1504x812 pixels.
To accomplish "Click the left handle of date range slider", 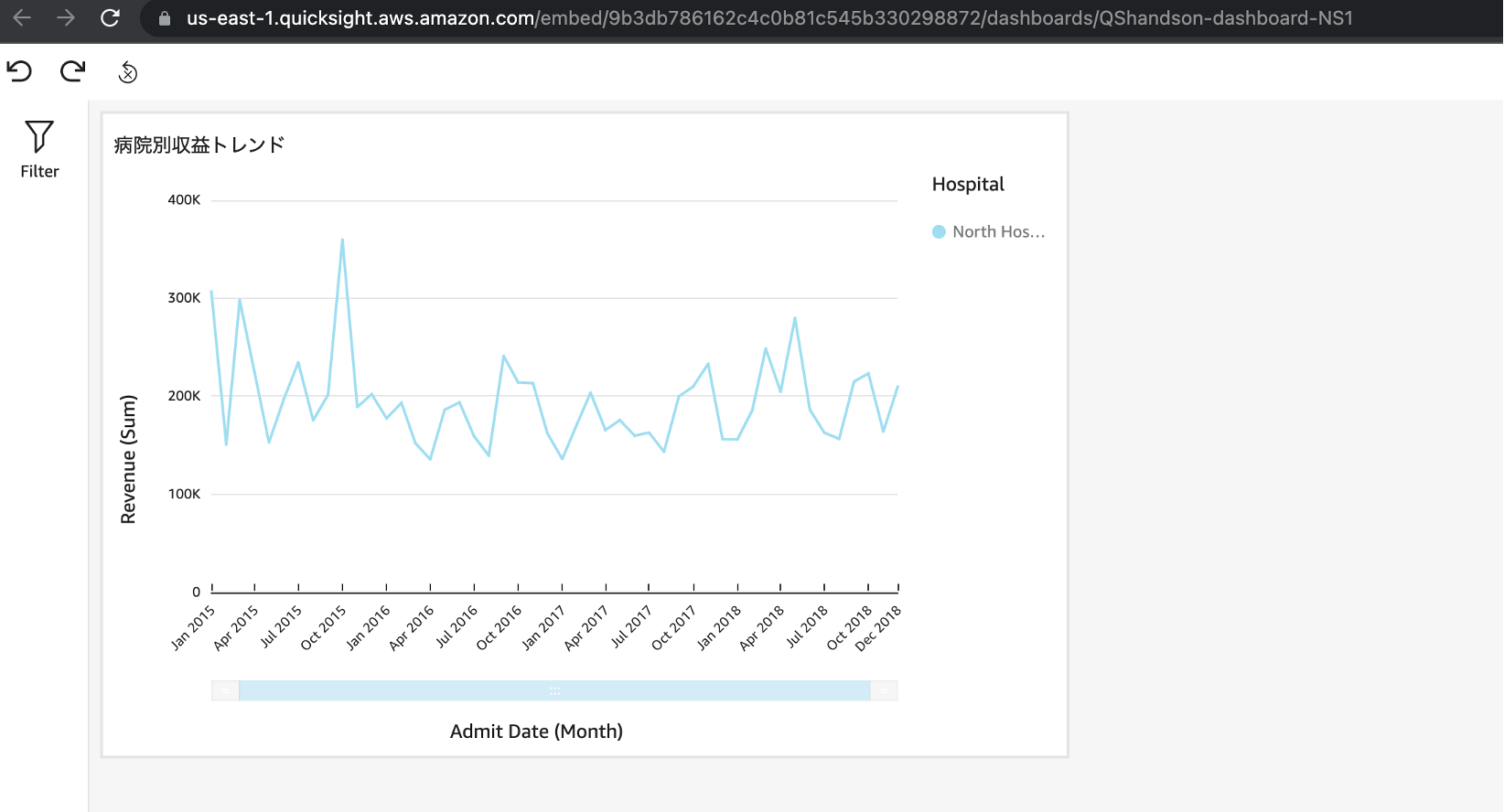I will [x=225, y=691].
